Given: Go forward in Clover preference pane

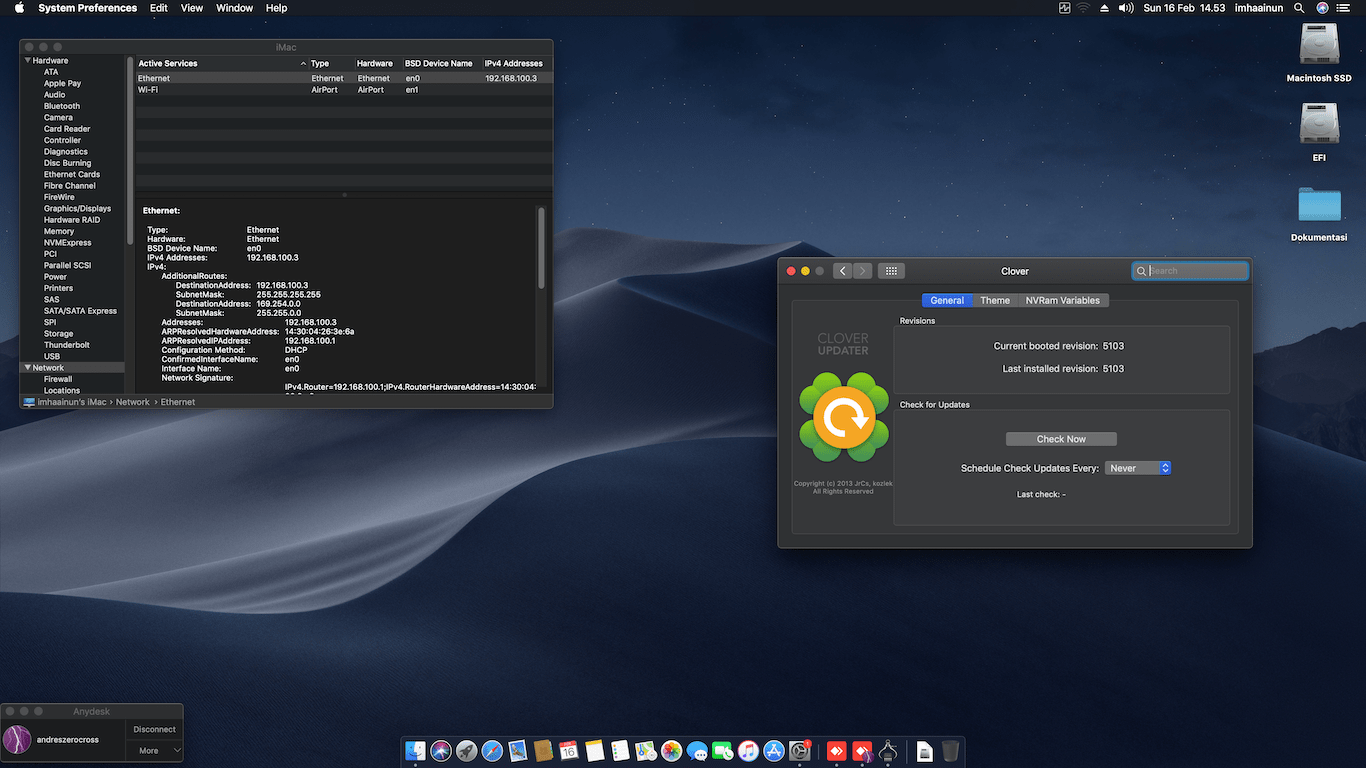Looking at the screenshot, I should pyautogui.click(x=862, y=271).
